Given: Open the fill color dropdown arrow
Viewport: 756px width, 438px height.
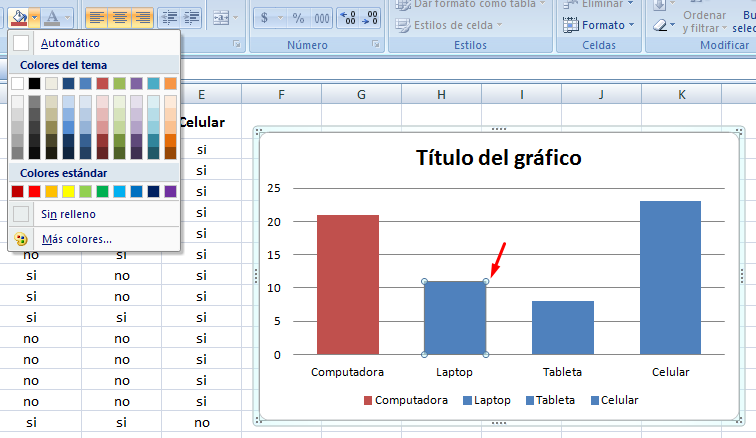Looking at the screenshot, I should click(x=35, y=17).
